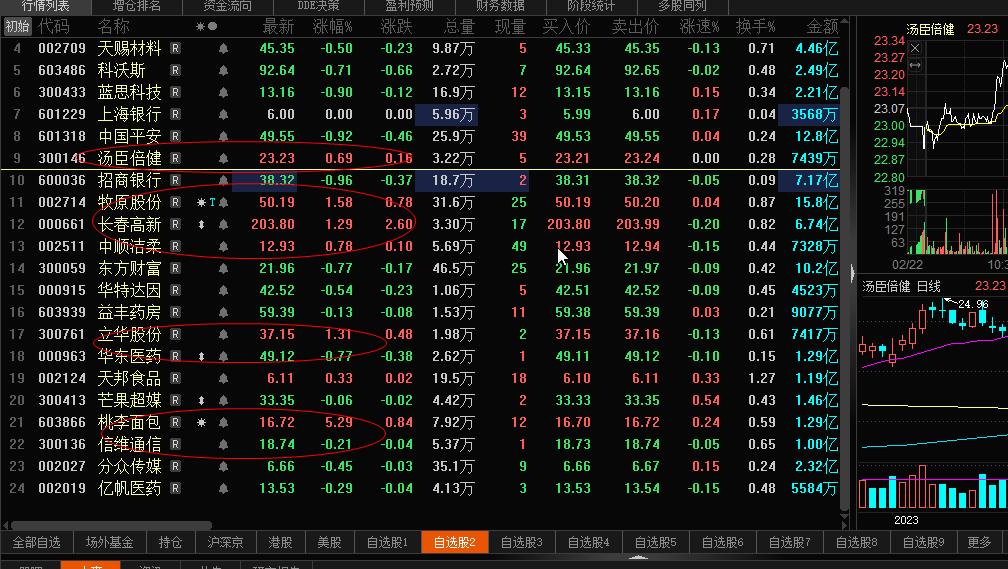Viewport: 1008px width, 569px height.
Task: Close the mini intraday chart with X icon
Action: (x=915, y=48)
